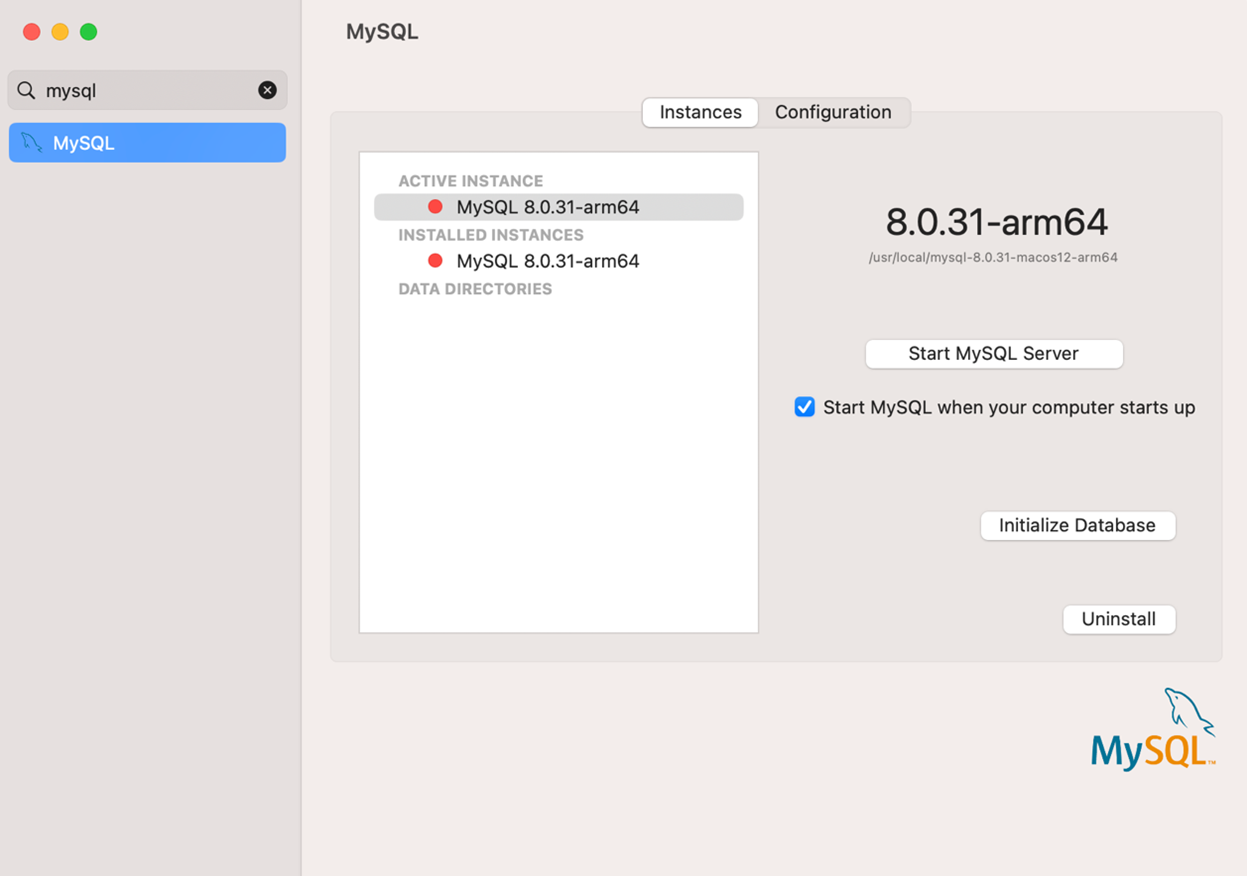This screenshot has width=1247, height=876.
Task: Uncheck Start MySQL when your computer starts up
Action: tap(805, 407)
